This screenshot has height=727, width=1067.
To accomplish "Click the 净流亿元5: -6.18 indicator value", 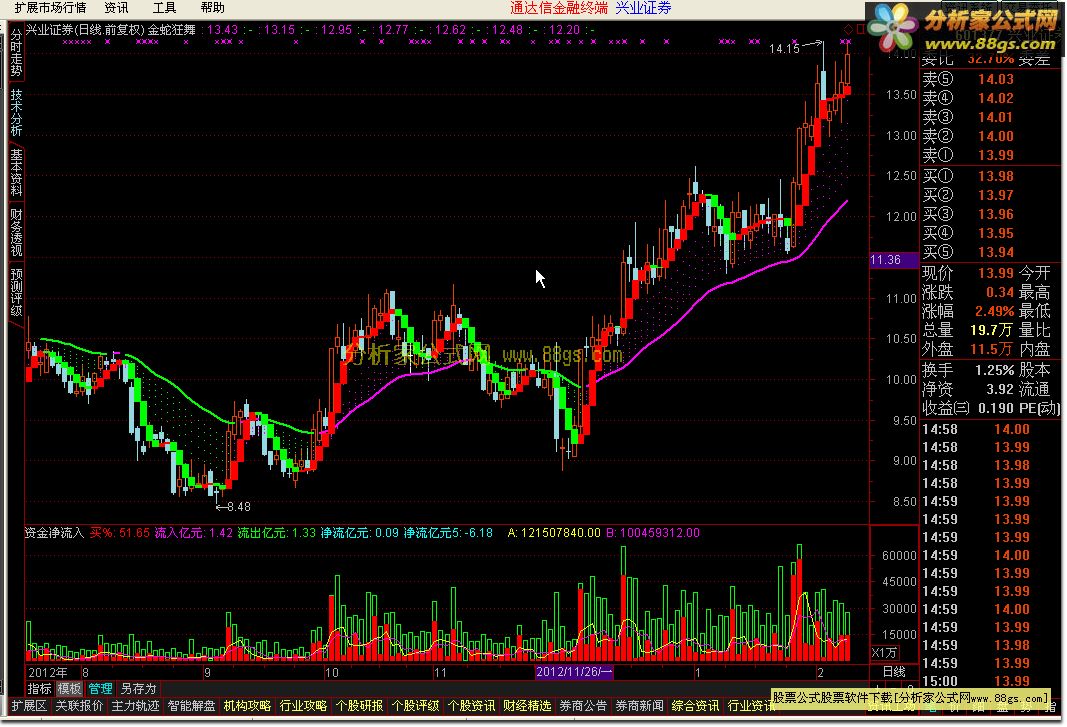I will pyautogui.click(x=448, y=532).
